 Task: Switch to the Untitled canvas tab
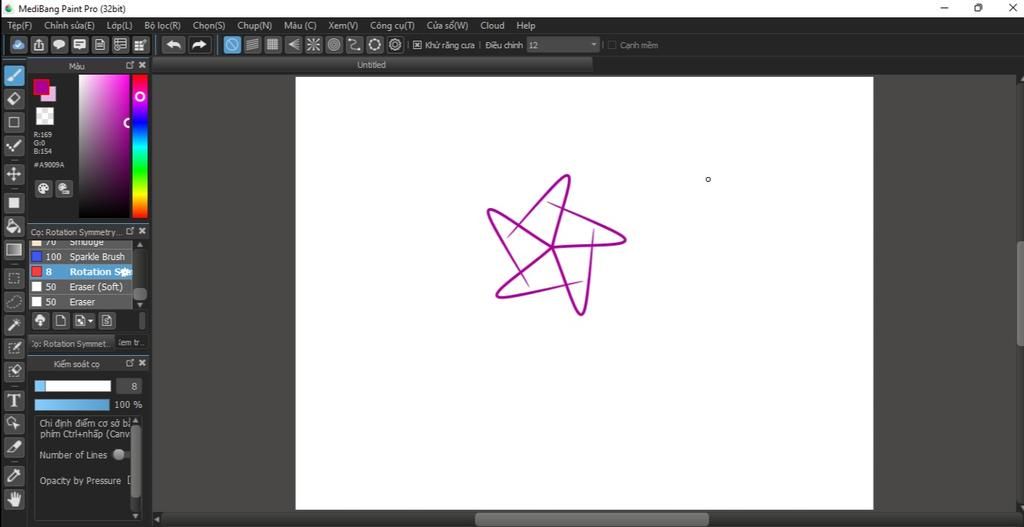pos(372,65)
